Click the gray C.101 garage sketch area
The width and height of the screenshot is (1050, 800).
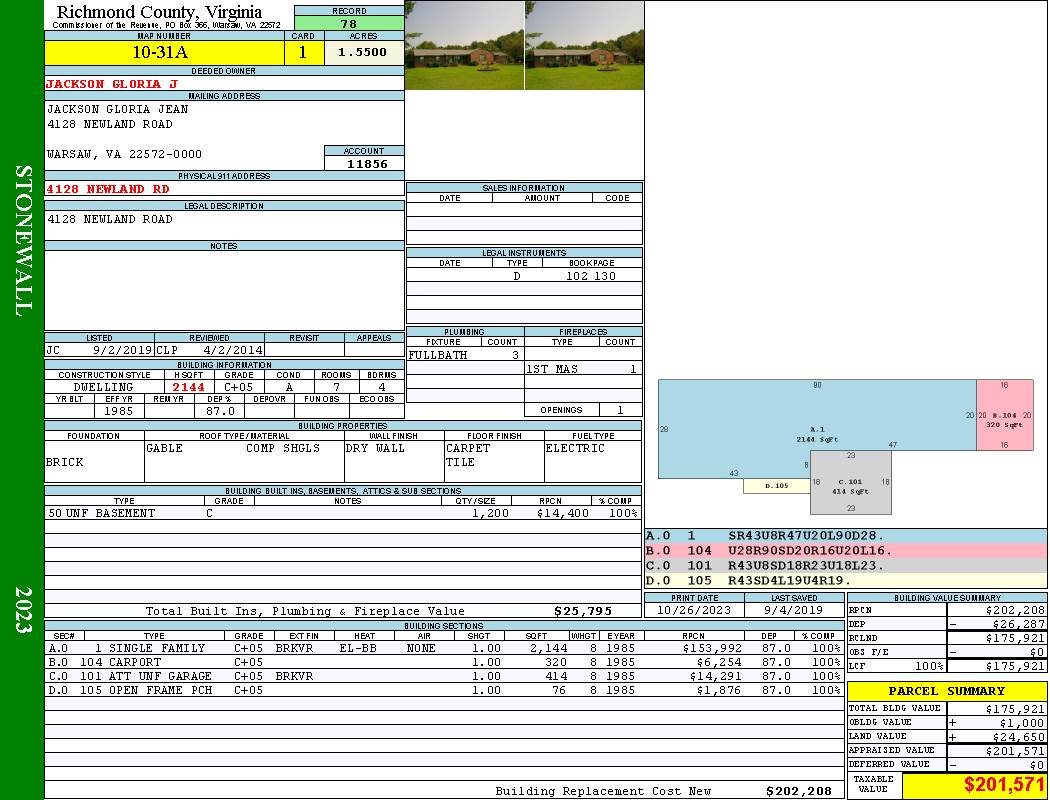[850, 483]
